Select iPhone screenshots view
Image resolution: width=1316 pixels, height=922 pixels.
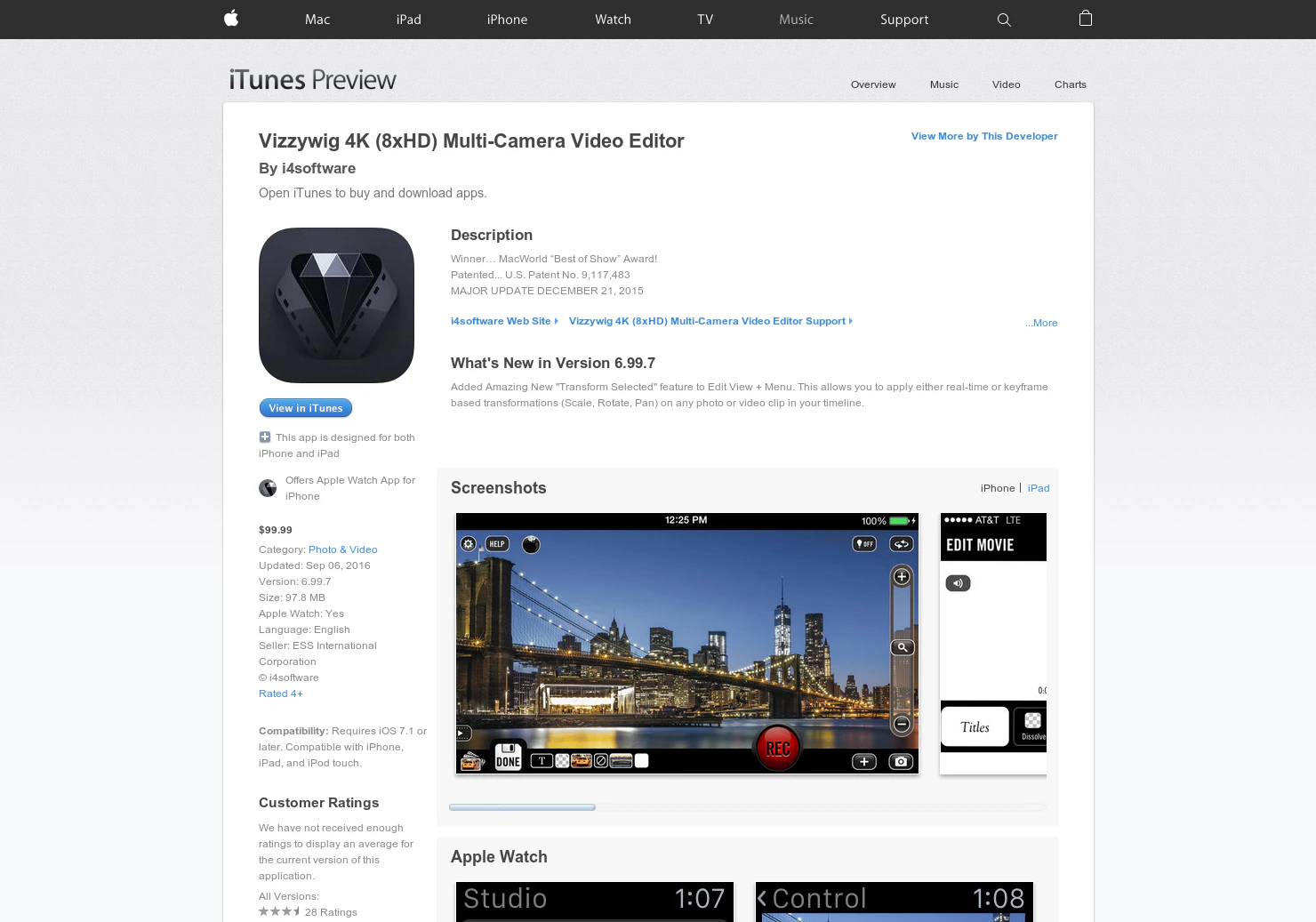point(998,488)
